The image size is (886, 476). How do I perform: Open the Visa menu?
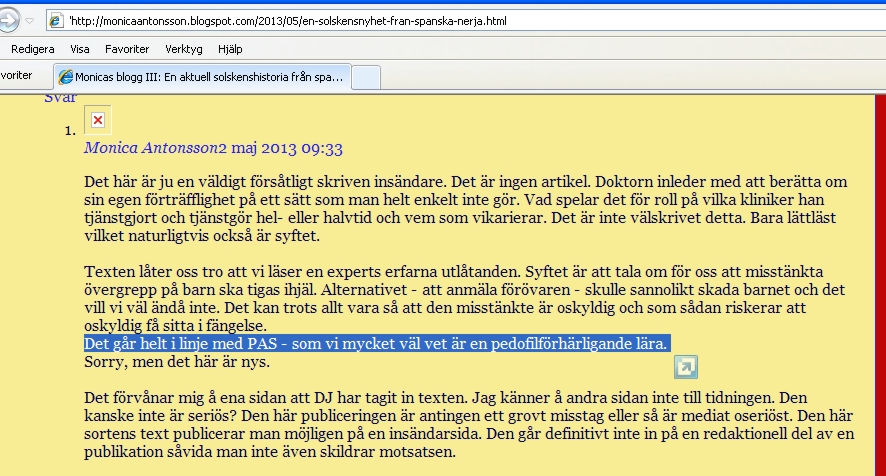[x=80, y=49]
